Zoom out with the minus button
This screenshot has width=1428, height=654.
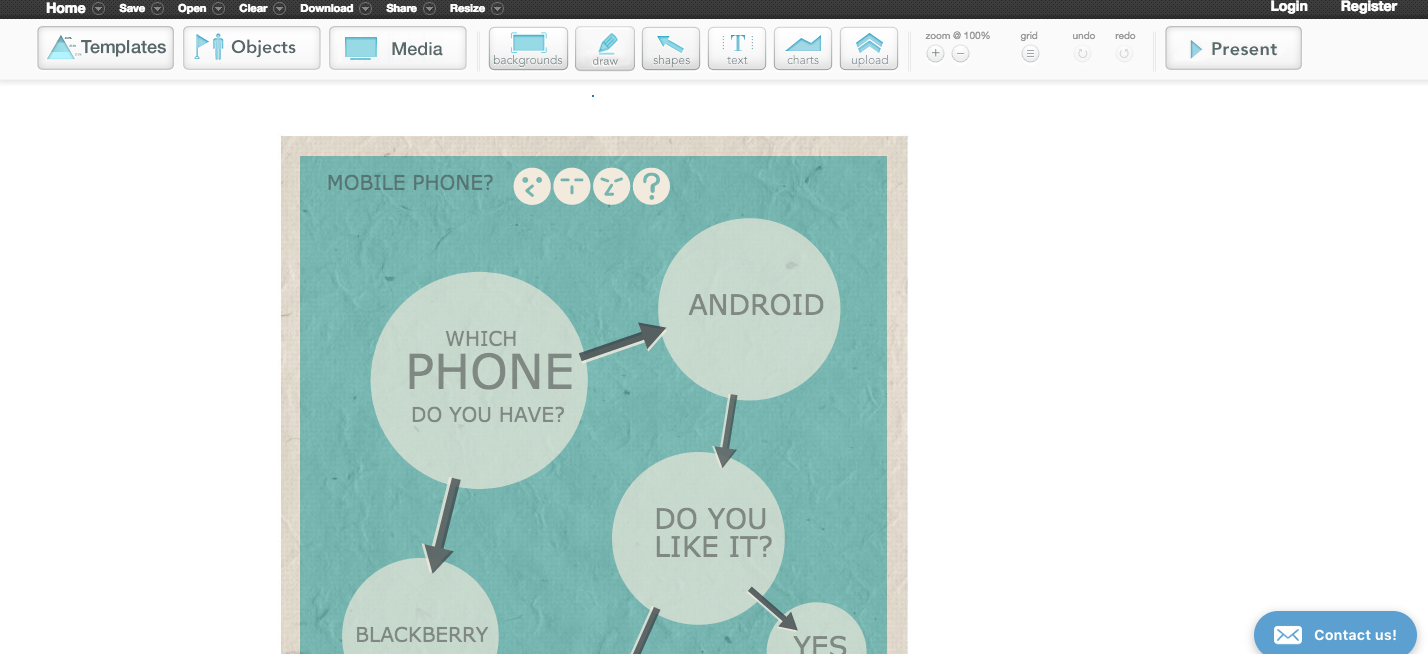click(x=960, y=54)
